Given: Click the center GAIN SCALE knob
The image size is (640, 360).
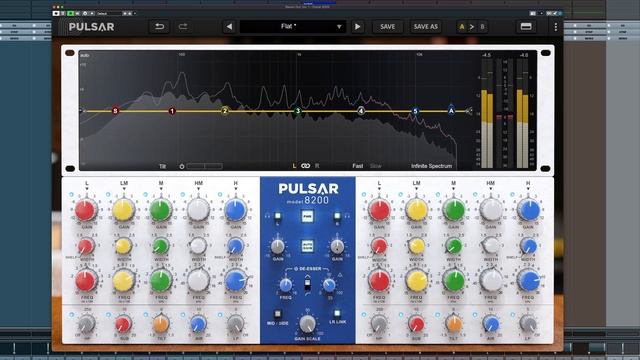Looking at the screenshot, I should (x=307, y=324).
